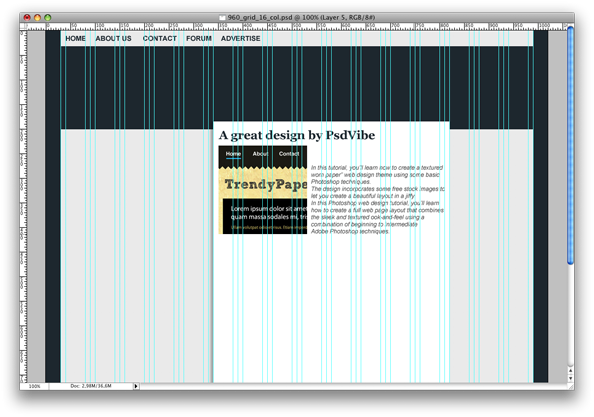The height and width of the screenshot is (417, 594).
Task: Select the TrendyPaper preview thumbnail
Action: click(263, 190)
